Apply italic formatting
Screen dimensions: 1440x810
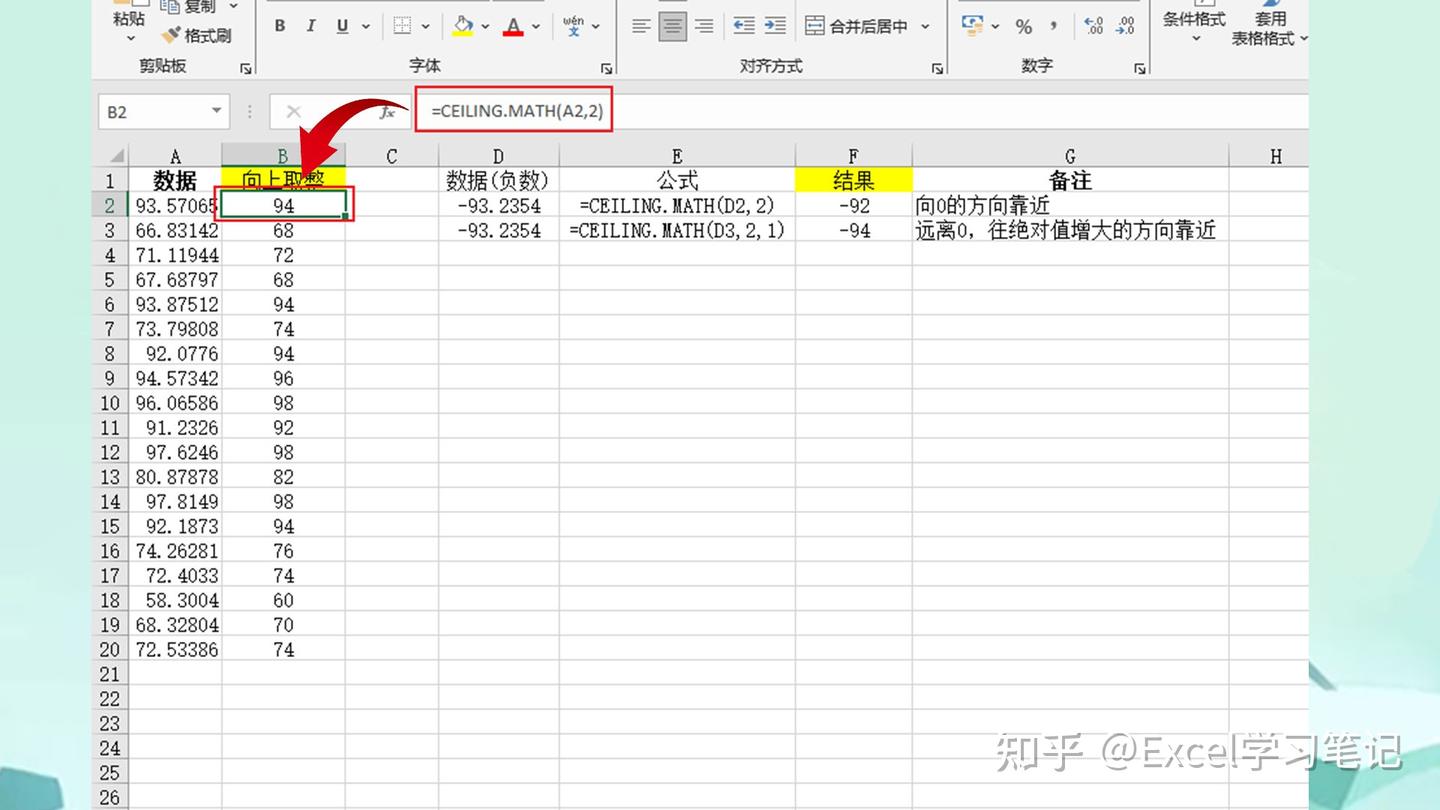coord(311,26)
